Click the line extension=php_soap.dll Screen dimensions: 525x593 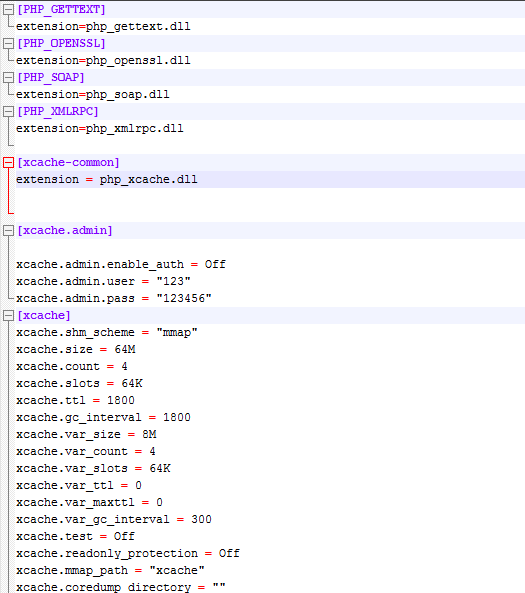(93, 95)
